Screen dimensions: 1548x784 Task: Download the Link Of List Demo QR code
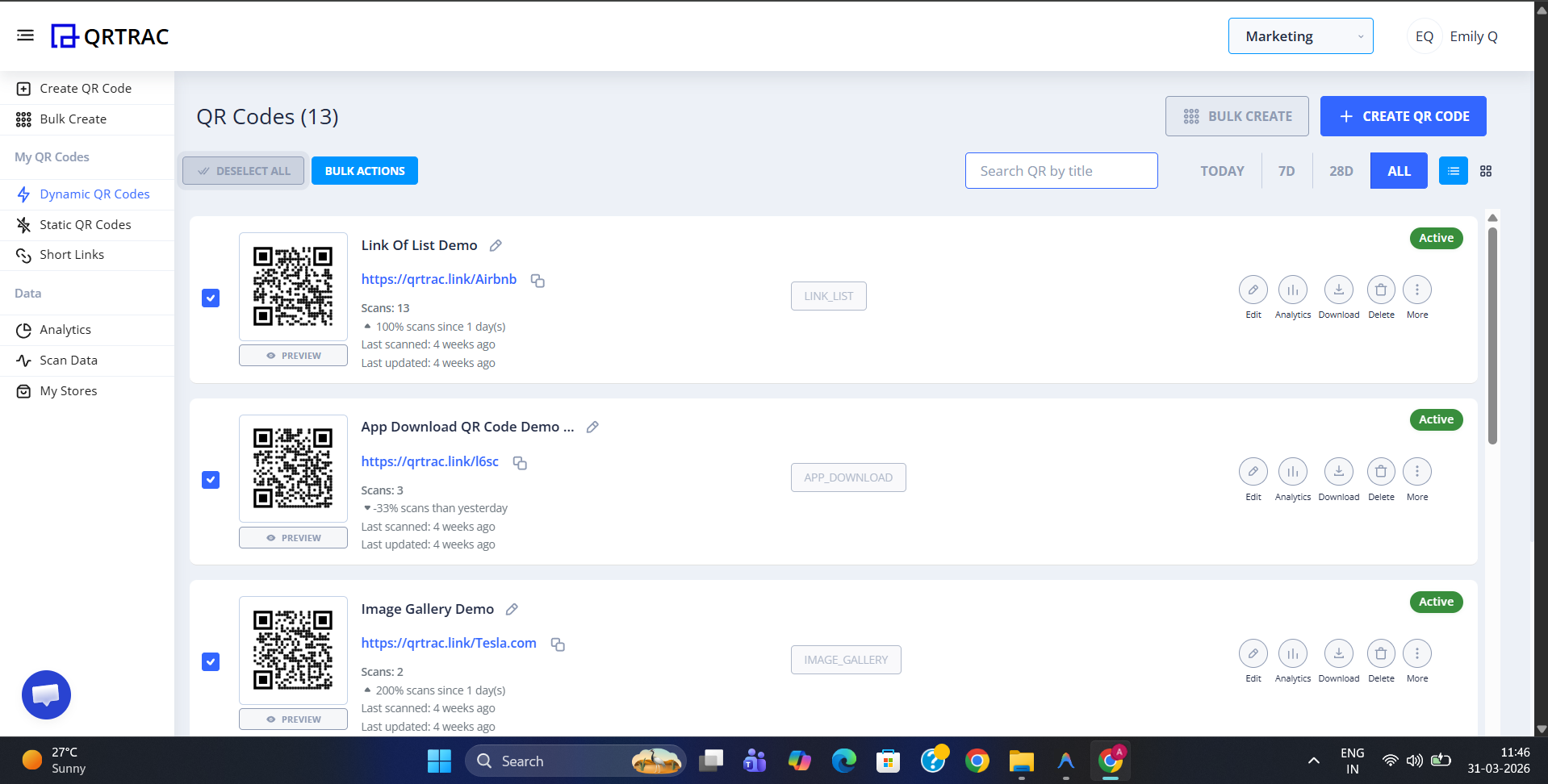pos(1338,290)
